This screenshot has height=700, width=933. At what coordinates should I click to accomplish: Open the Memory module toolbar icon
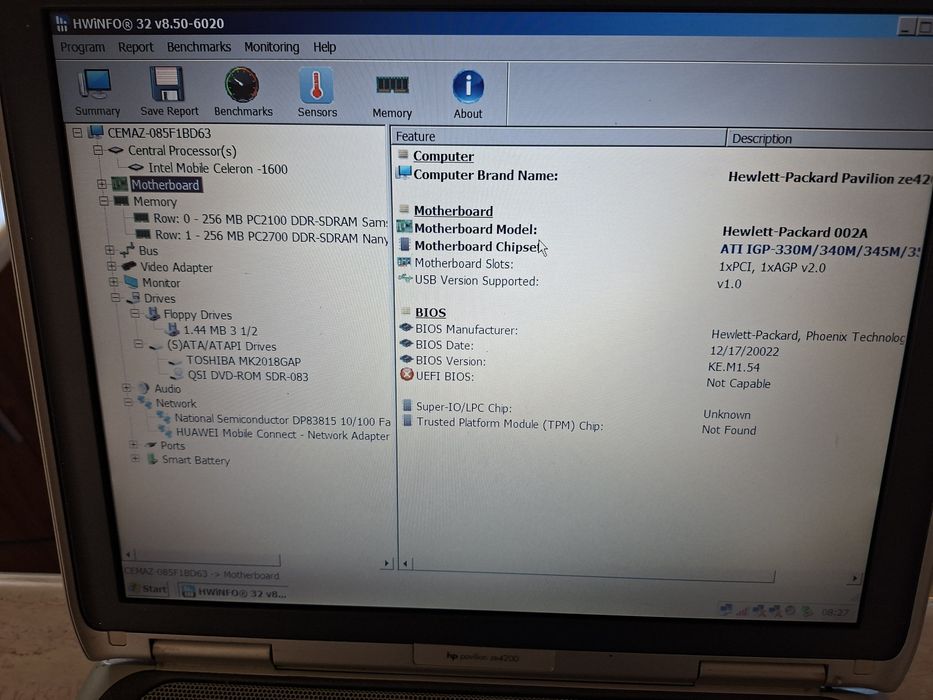coord(392,95)
